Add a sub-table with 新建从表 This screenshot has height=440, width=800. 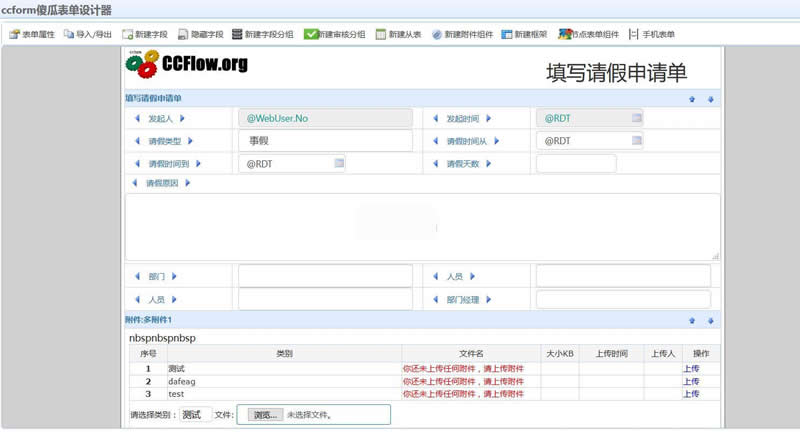394,34
